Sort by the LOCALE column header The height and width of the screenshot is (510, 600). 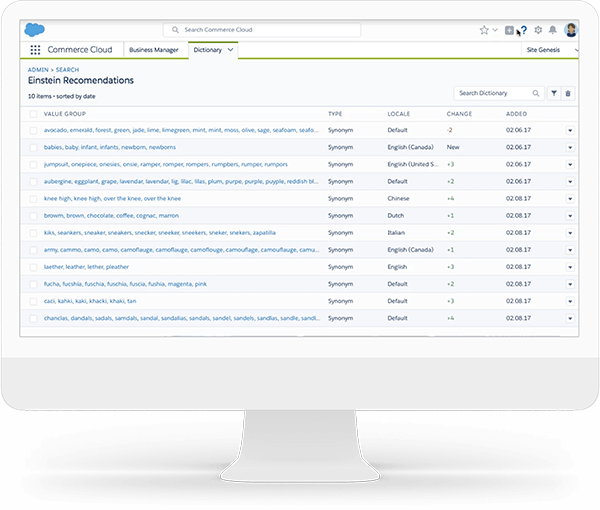[398, 114]
